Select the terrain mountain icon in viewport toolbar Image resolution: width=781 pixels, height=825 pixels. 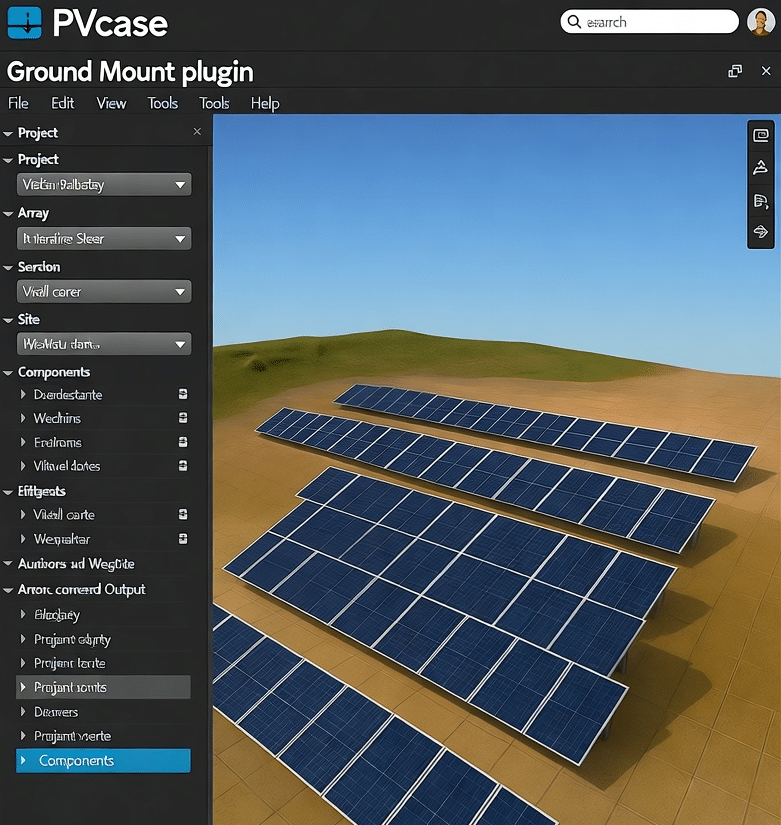coord(760,168)
